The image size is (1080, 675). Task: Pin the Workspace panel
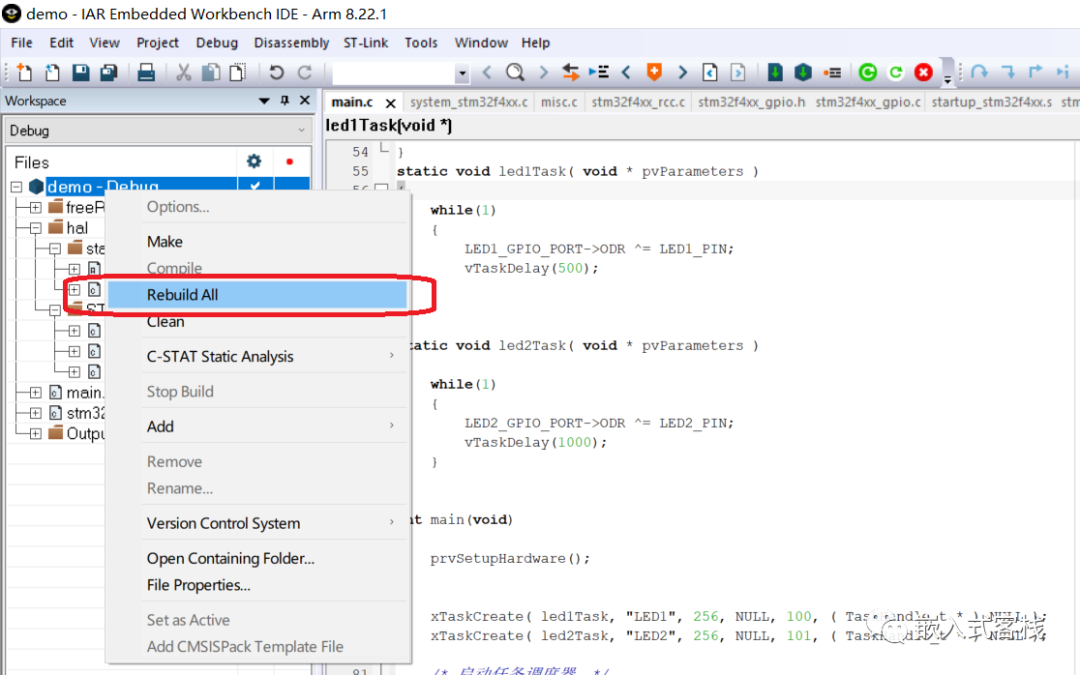tap(284, 101)
